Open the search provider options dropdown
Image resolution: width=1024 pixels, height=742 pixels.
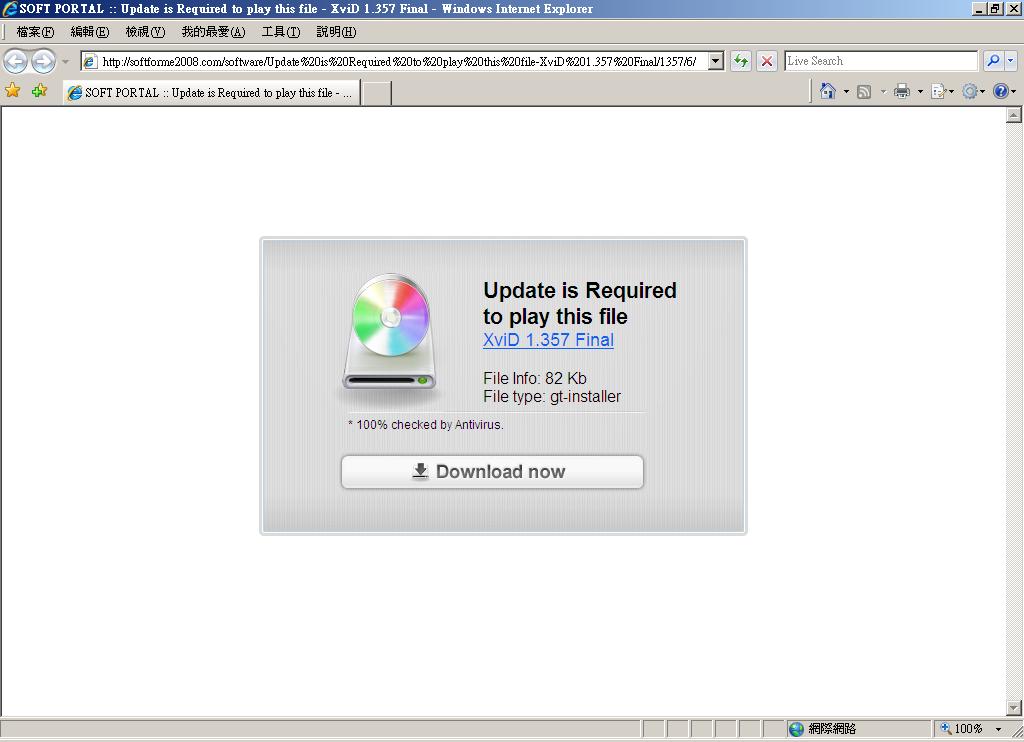(1010, 61)
